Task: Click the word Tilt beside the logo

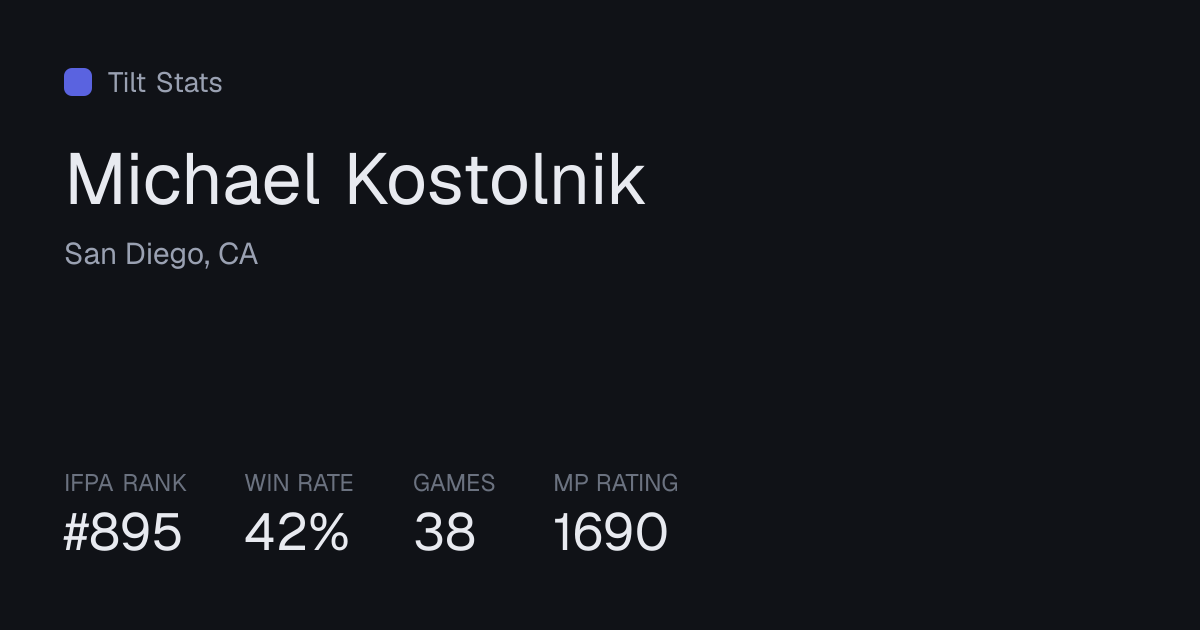Action: pos(127,82)
